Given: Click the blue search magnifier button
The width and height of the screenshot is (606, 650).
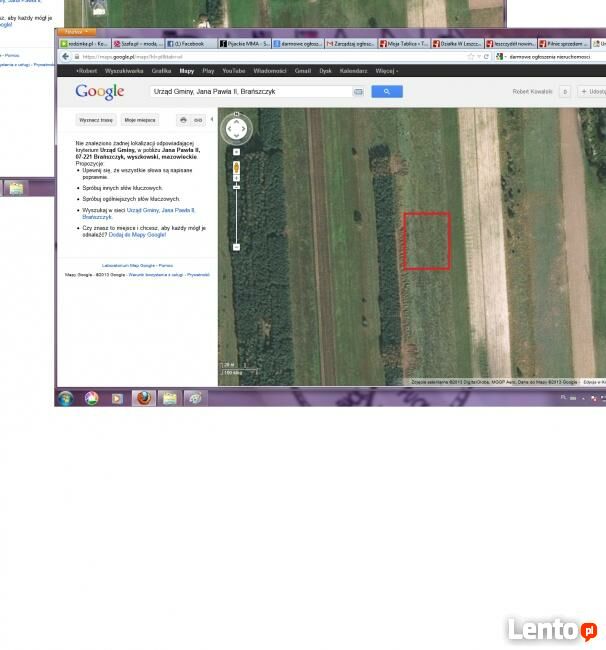Looking at the screenshot, I should (x=387, y=92).
